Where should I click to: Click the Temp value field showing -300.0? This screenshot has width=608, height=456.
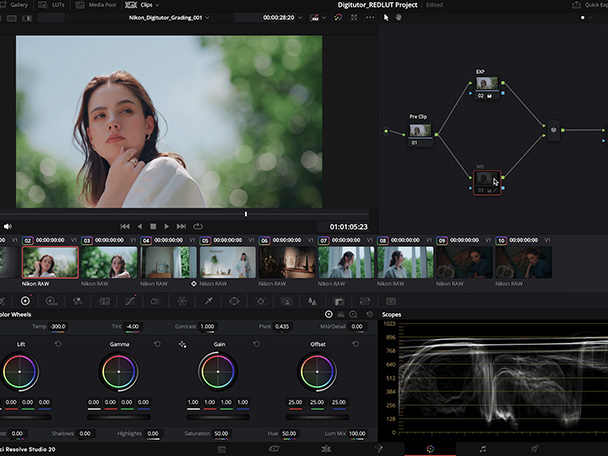tap(58, 326)
